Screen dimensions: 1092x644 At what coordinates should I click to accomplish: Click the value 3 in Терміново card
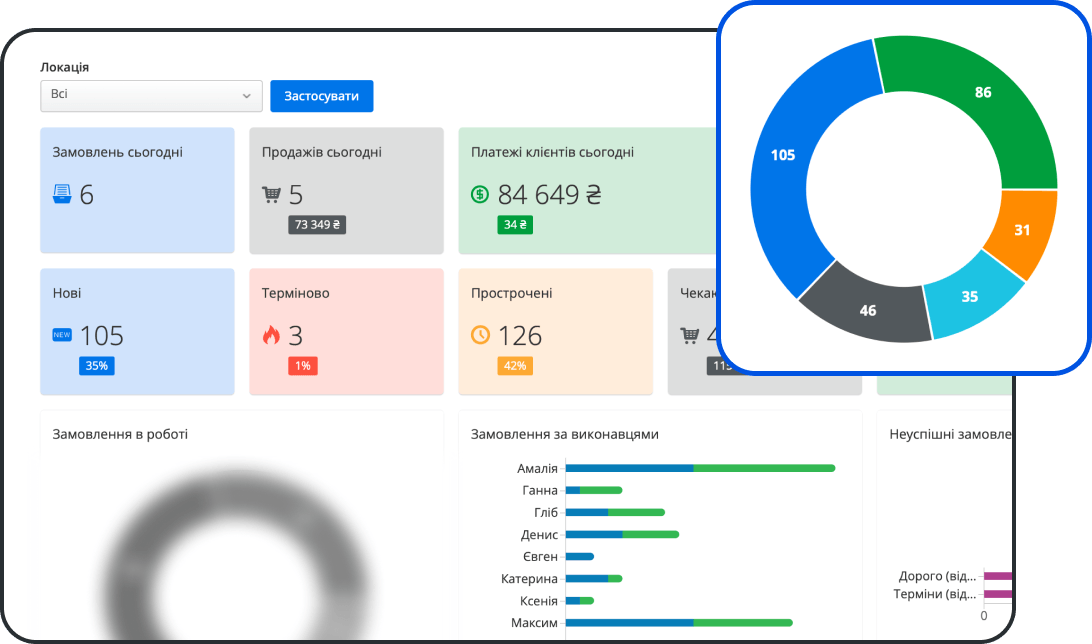[296, 336]
